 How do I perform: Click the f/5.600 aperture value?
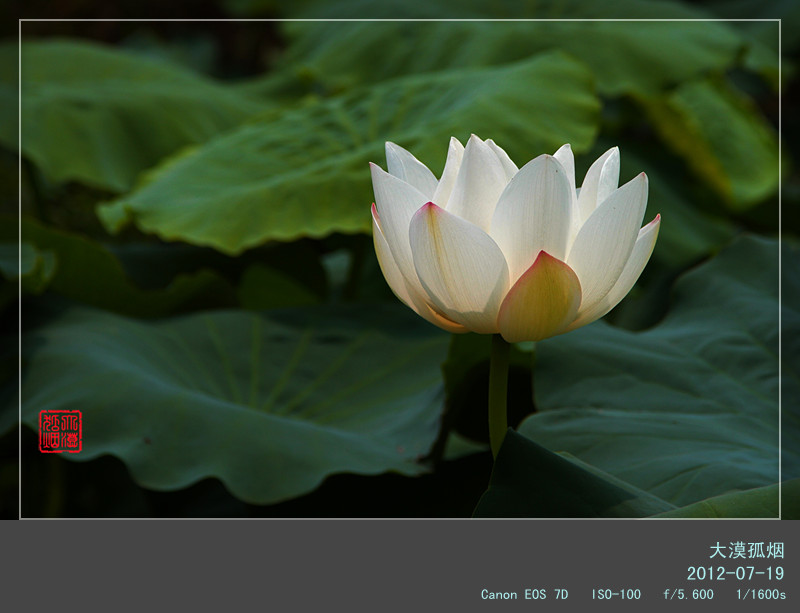click(688, 594)
